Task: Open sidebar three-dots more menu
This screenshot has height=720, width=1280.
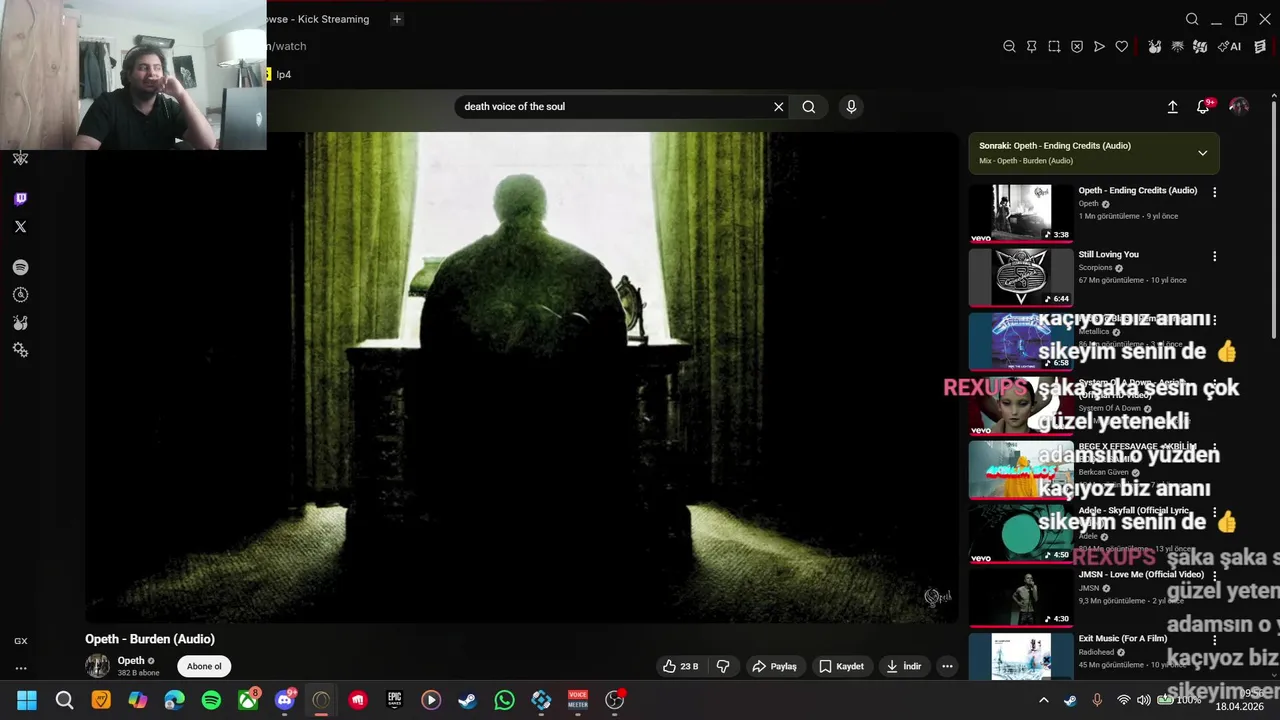Action: click(20, 668)
